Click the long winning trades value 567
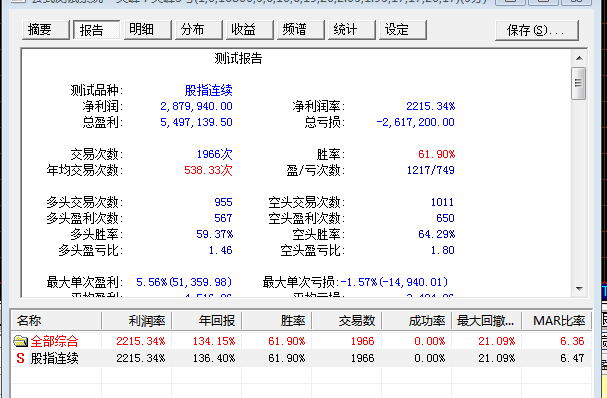This screenshot has height=398, width=607. pyautogui.click(x=223, y=218)
